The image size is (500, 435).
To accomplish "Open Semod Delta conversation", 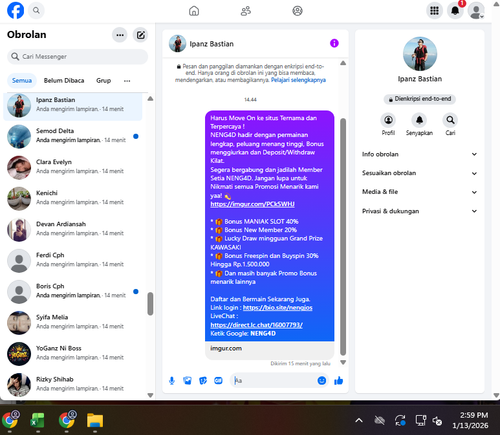I will point(73,137).
